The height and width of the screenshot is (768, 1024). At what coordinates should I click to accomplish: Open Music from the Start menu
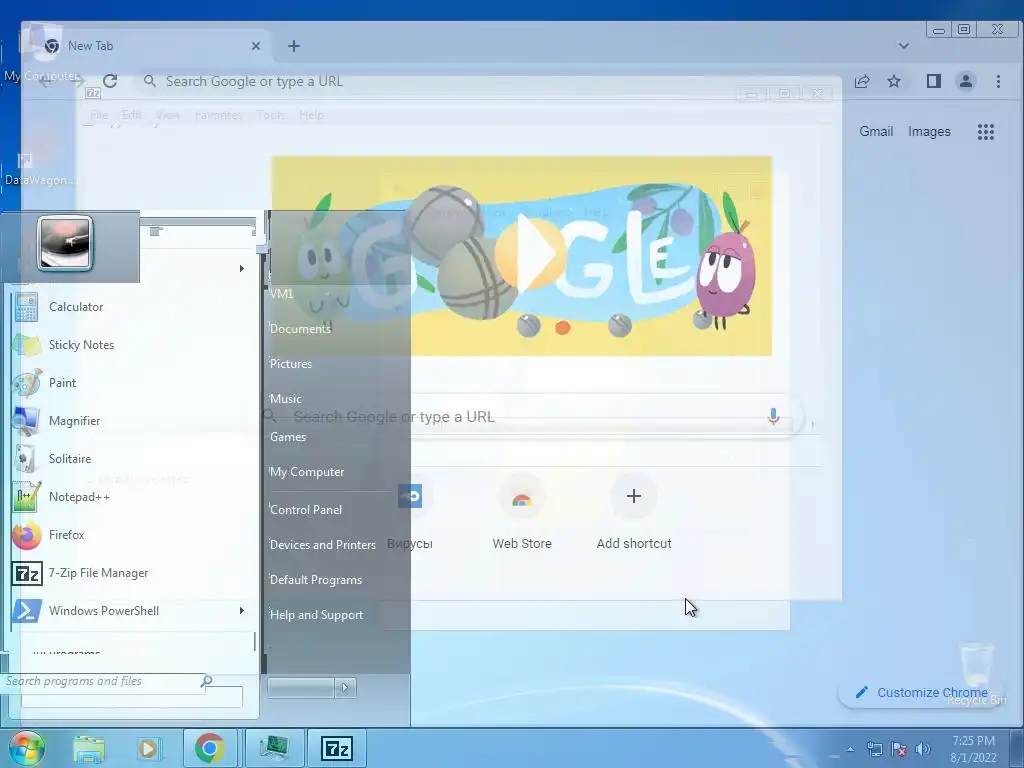285,398
